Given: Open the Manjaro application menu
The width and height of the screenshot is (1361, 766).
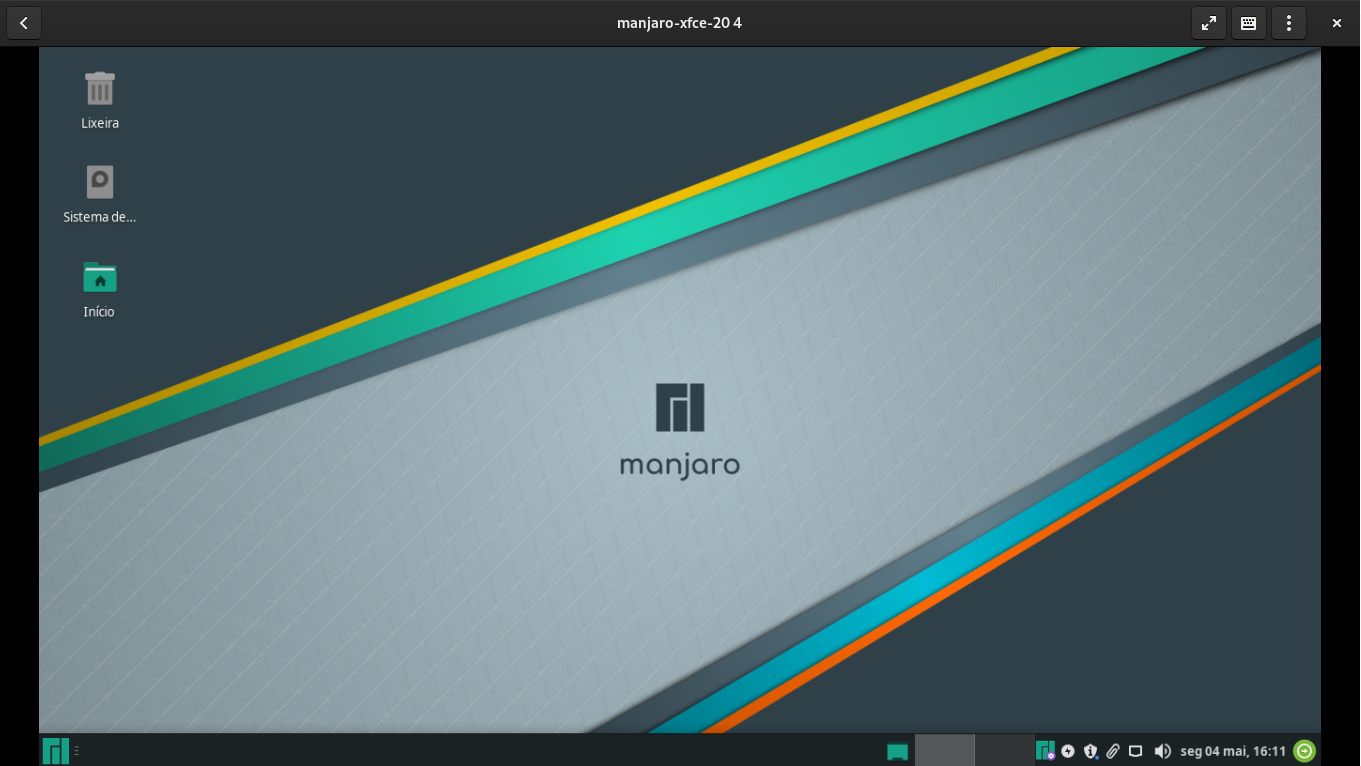Looking at the screenshot, I should pos(55,750).
